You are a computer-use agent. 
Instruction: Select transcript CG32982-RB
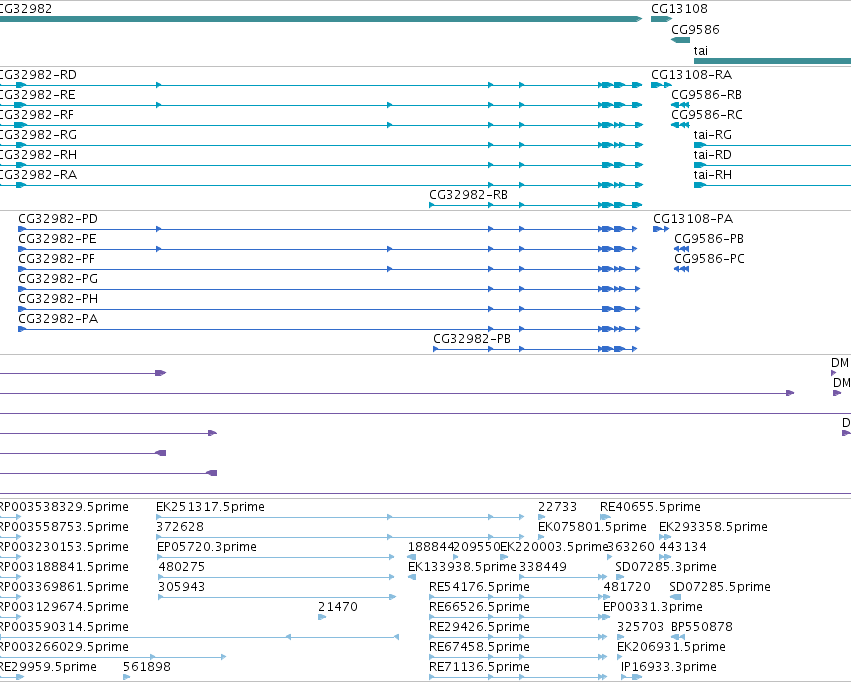(468, 195)
